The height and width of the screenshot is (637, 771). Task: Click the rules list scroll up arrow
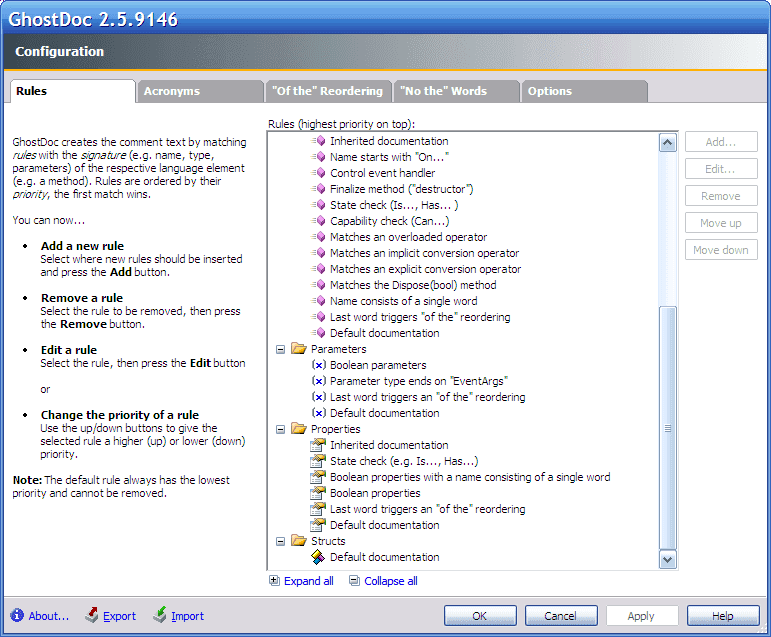click(x=667, y=143)
